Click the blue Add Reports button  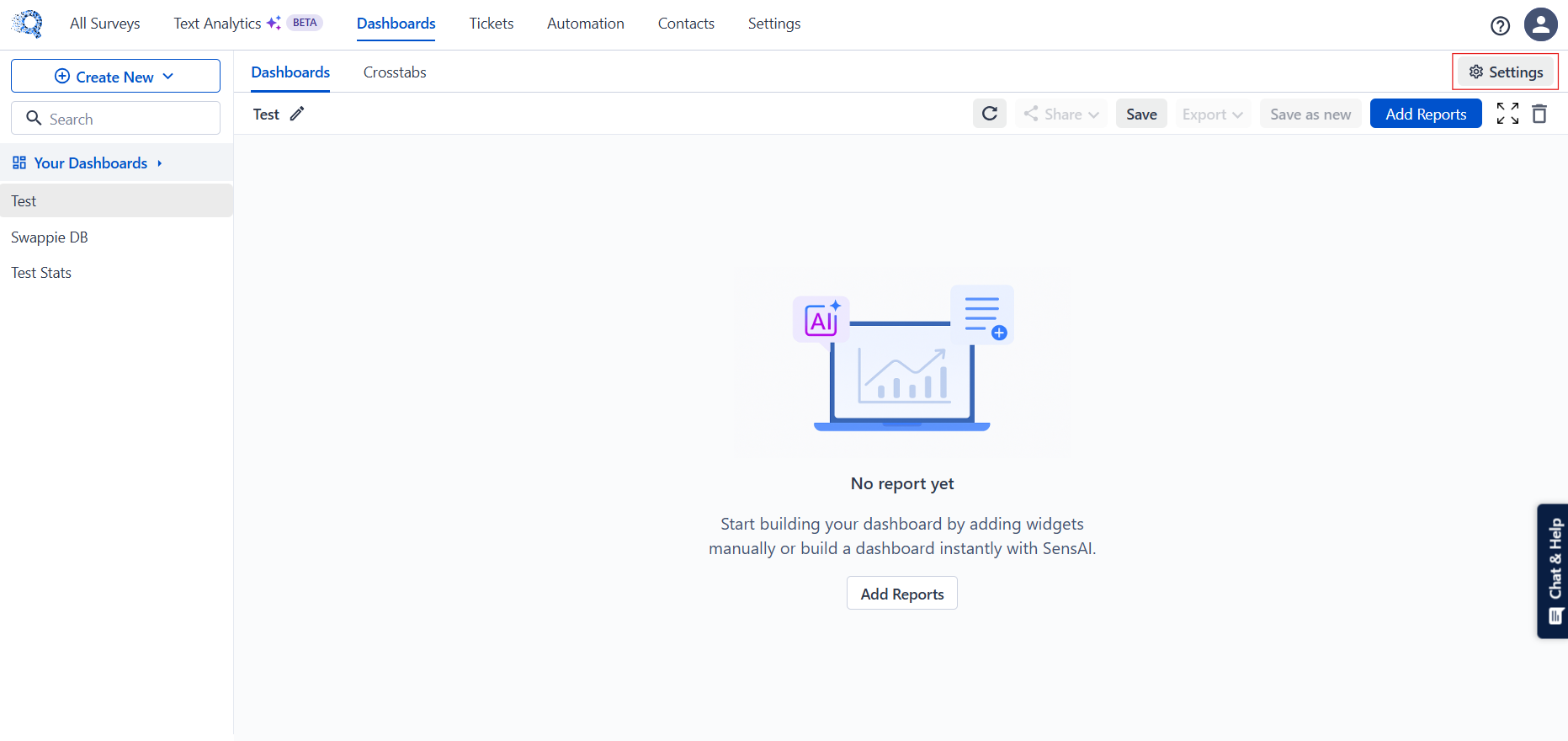point(1425,115)
